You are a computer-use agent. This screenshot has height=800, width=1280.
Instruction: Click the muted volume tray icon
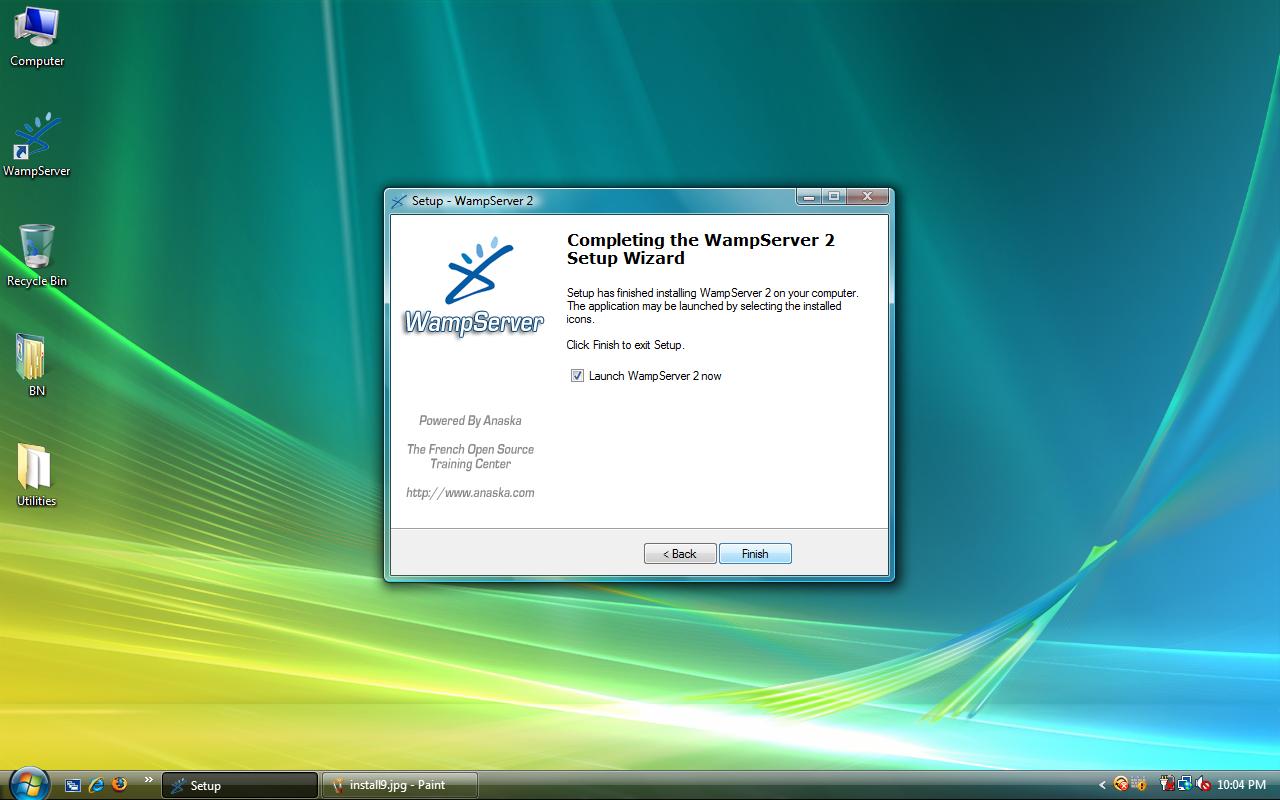[x=1203, y=785]
